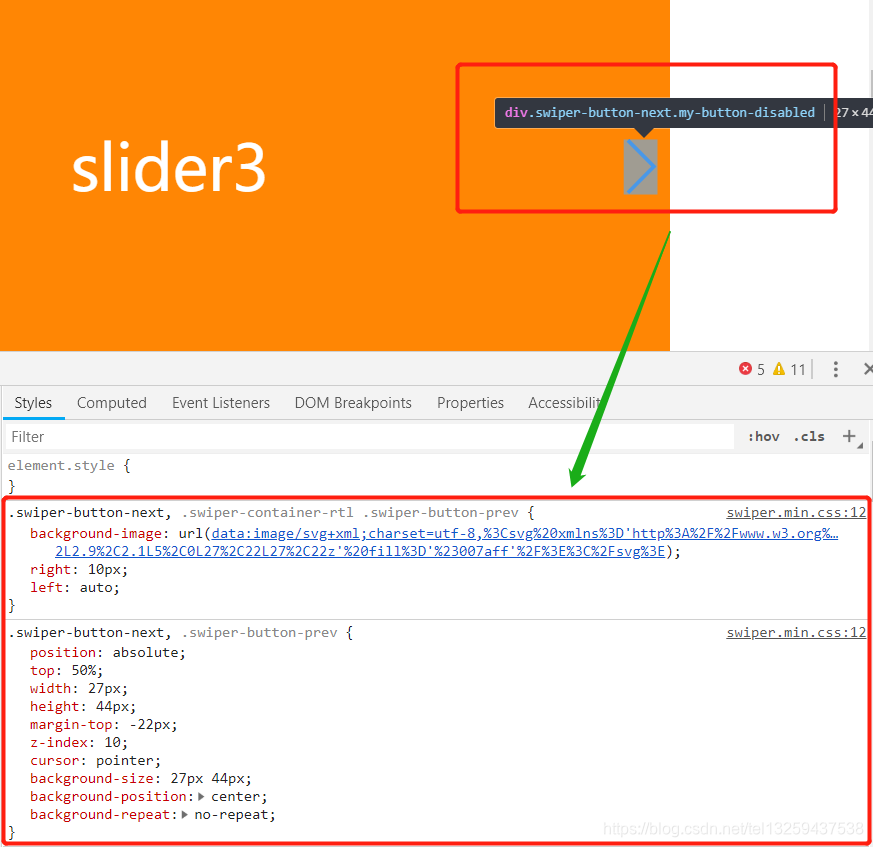Open the DOM Breakpoints tab
This screenshot has width=873, height=847.
coord(353,403)
